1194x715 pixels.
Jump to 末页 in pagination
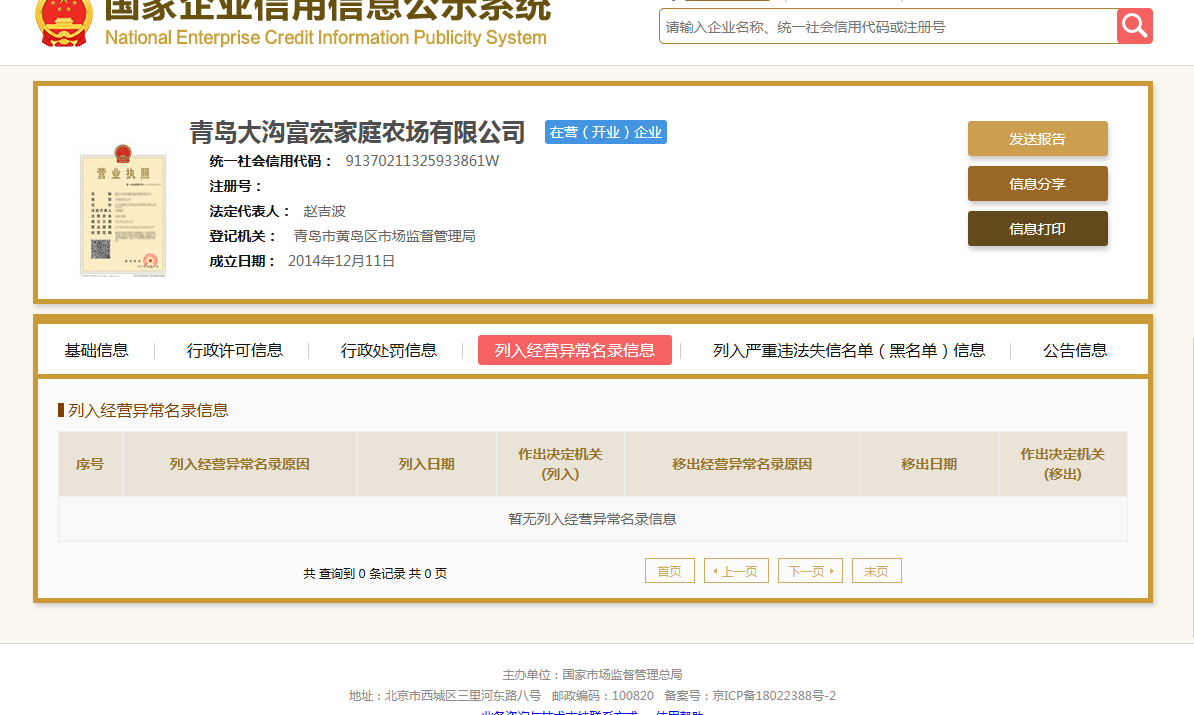click(x=876, y=571)
